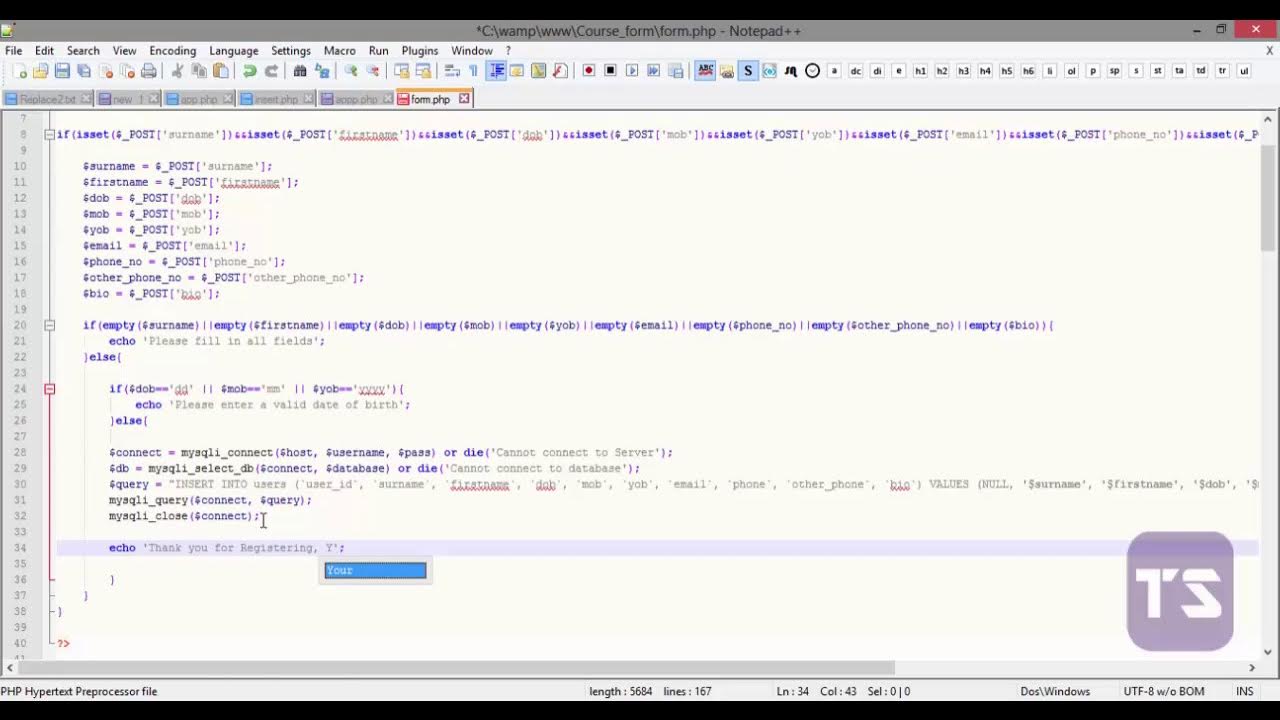
Task: Select 'Your' from the autocomplete popup
Action: tap(375, 570)
